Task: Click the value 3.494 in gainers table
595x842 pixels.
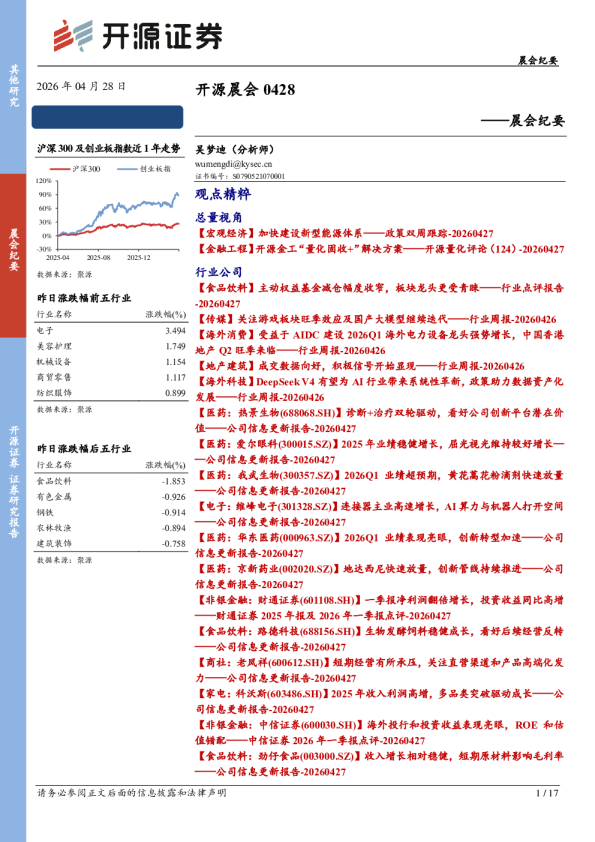Action: [176, 331]
